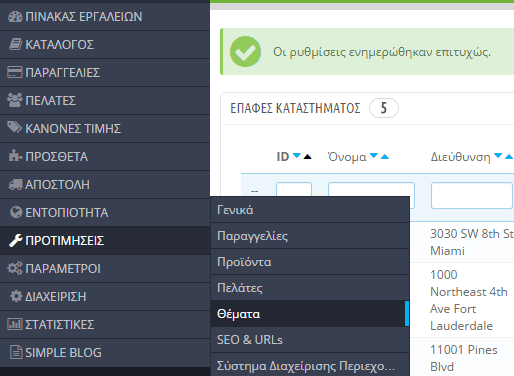Open ΠΑΡΑΓΓΕΛΙΕΣ sidebar menu
514x376 pixels.
click(105, 73)
